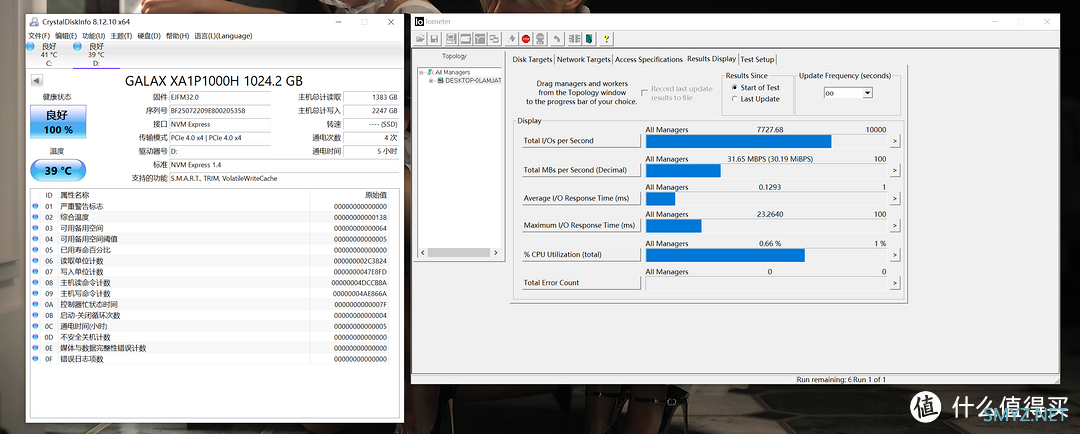This screenshot has height=434, width=1080.
Task: Save test configuration in Iometer toolbar
Action: click(x=434, y=39)
